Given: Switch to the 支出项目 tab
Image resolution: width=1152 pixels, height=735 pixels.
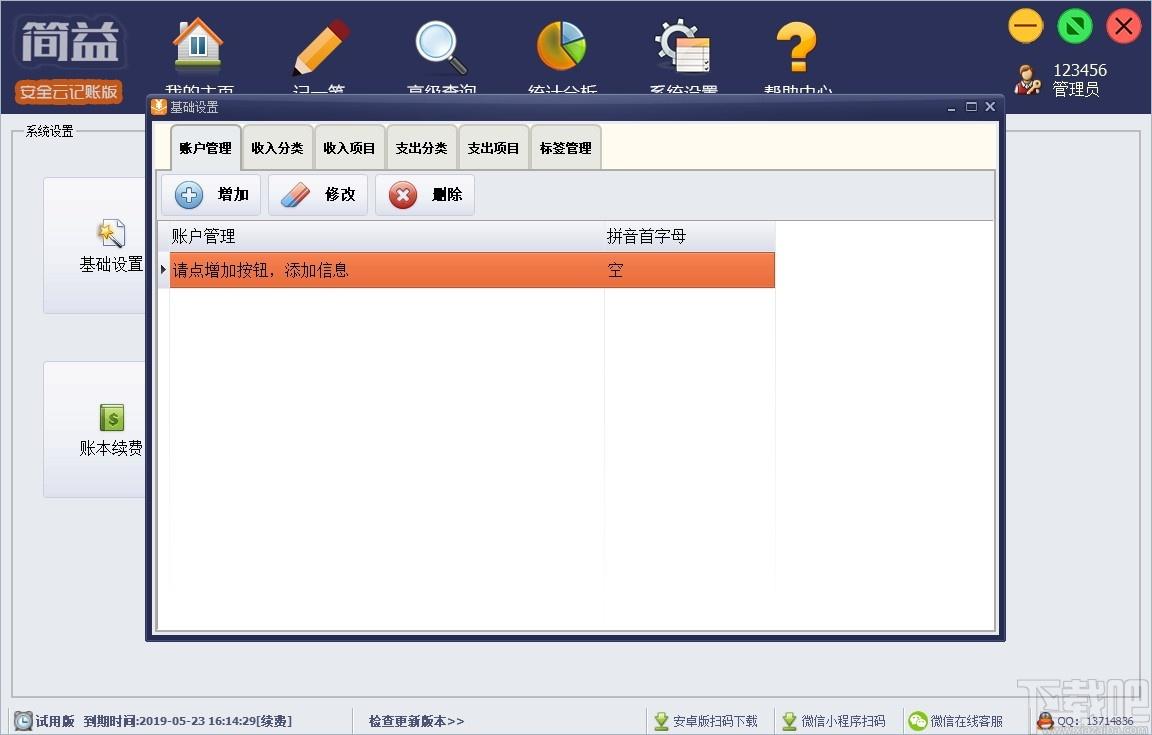Looking at the screenshot, I should (493, 148).
